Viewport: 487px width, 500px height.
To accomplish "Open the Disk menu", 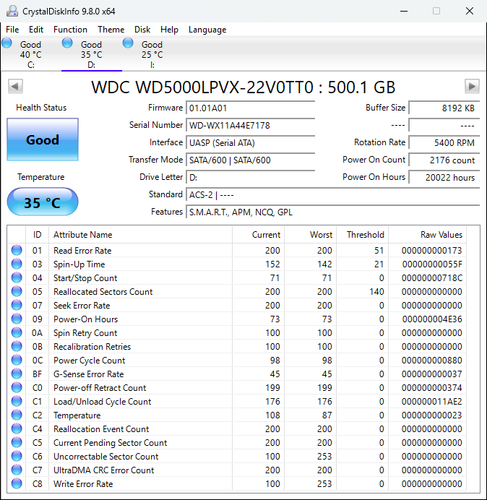I will (x=142, y=30).
